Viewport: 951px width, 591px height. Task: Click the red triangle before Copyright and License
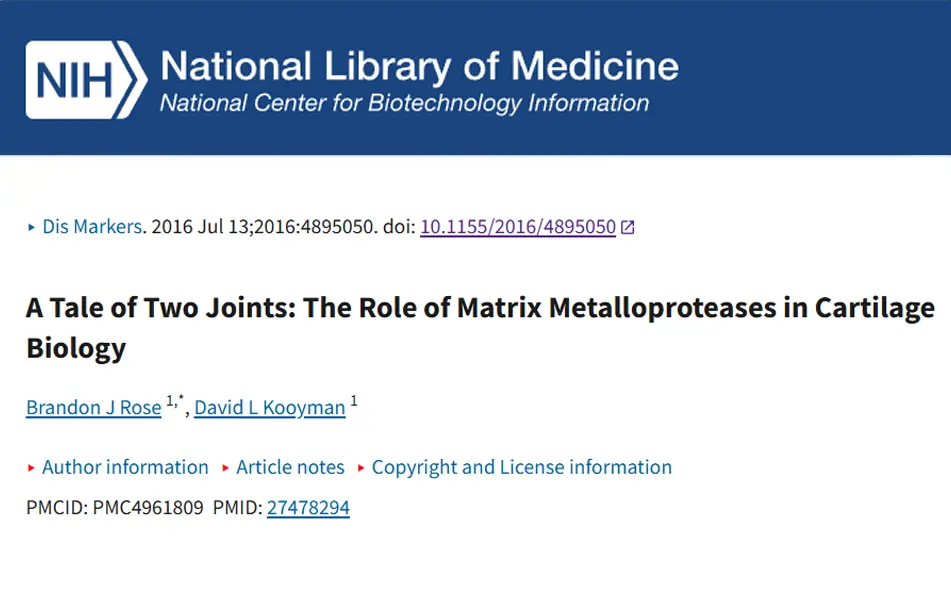[361, 468]
